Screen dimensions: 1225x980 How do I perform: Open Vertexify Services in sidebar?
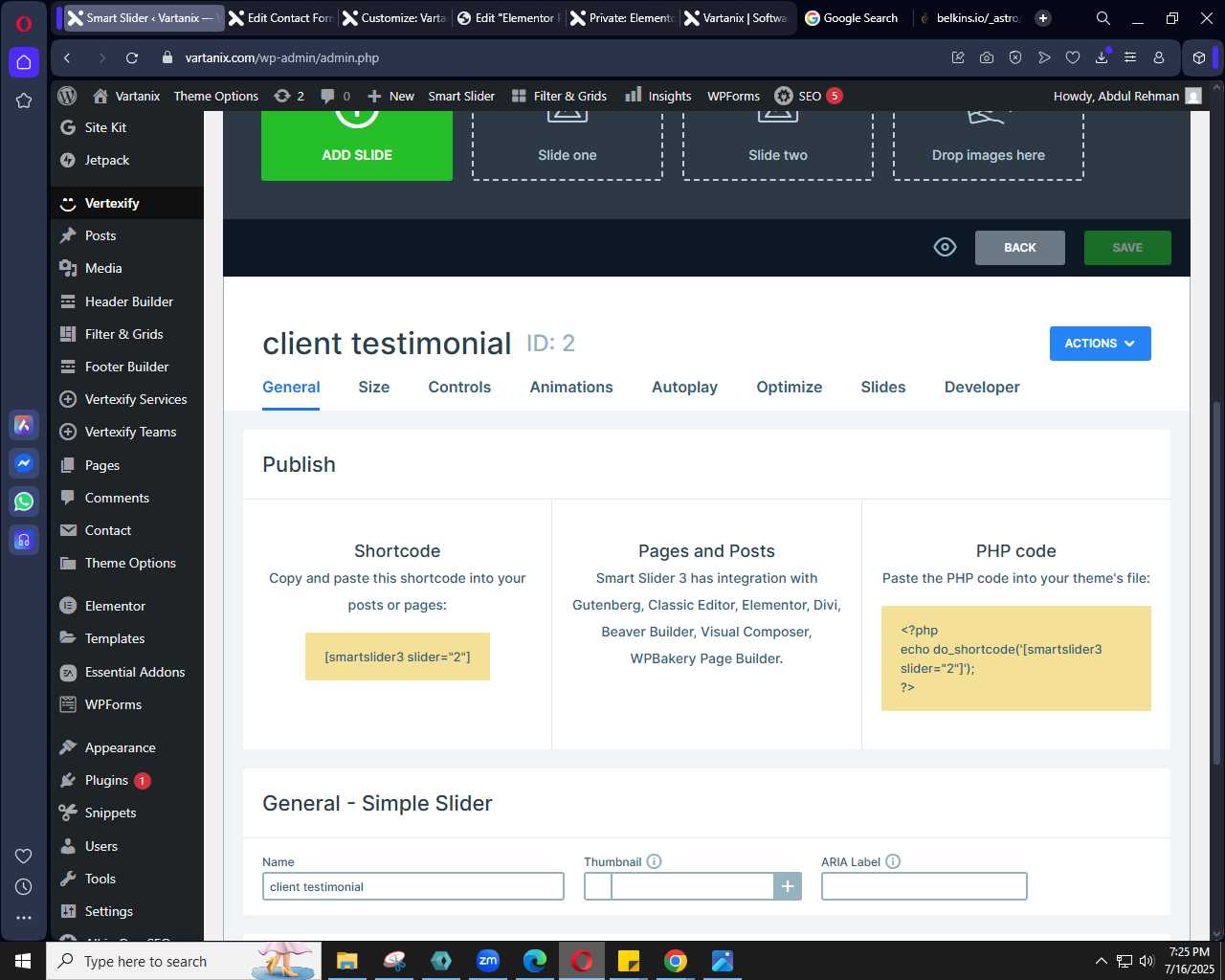(126, 399)
